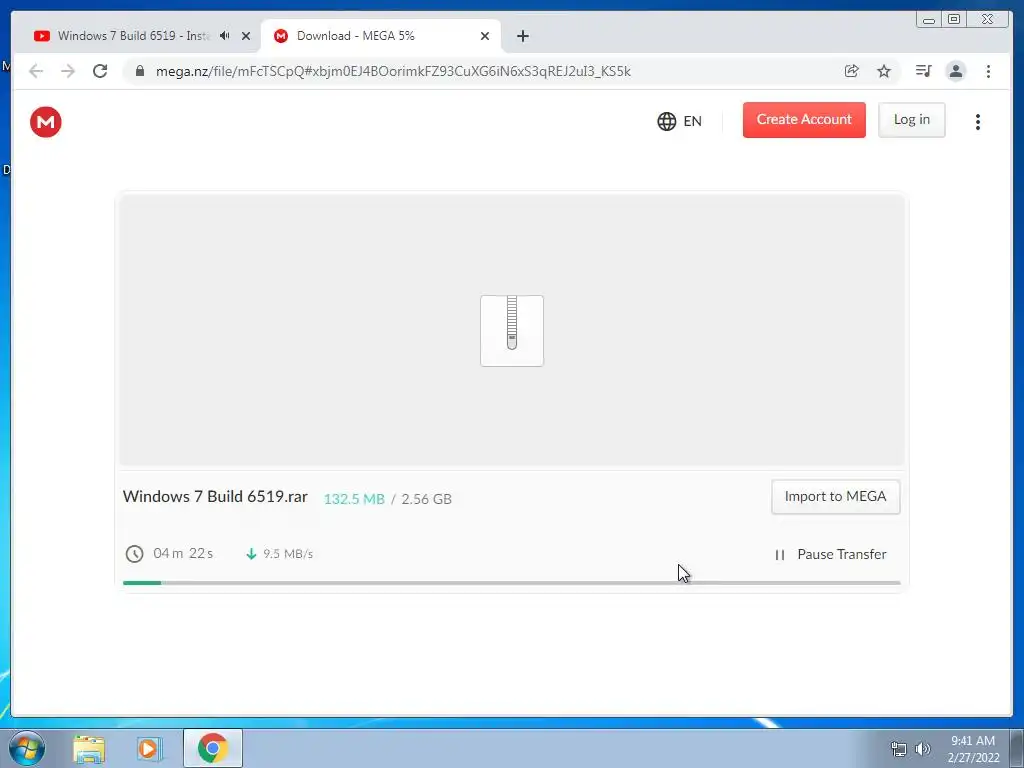Click the network tray icon
Screen dimensions: 1024x768
point(899,749)
